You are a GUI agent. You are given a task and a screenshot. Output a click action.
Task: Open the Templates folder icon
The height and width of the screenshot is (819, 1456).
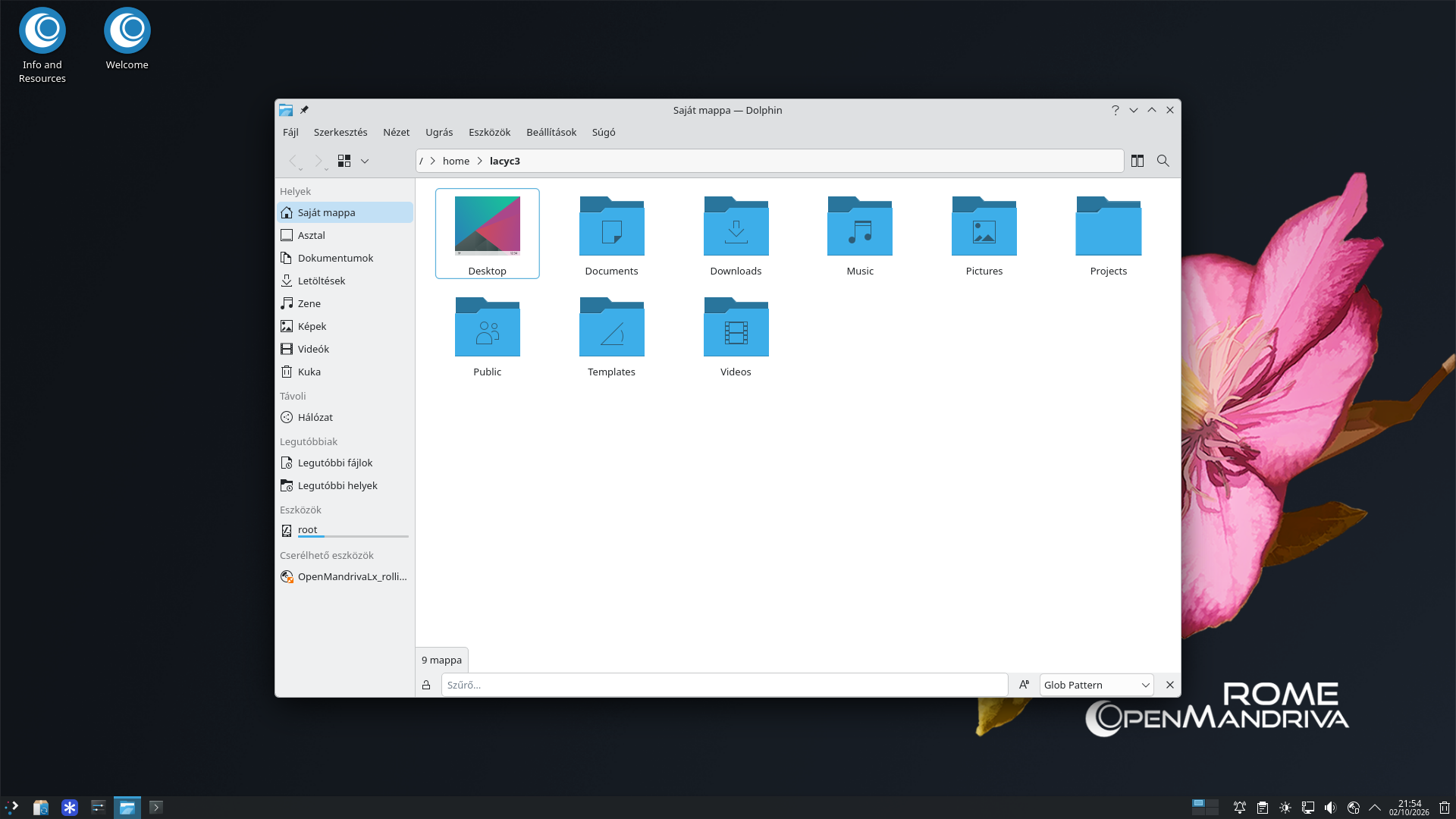pyautogui.click(x=611, y=328)
